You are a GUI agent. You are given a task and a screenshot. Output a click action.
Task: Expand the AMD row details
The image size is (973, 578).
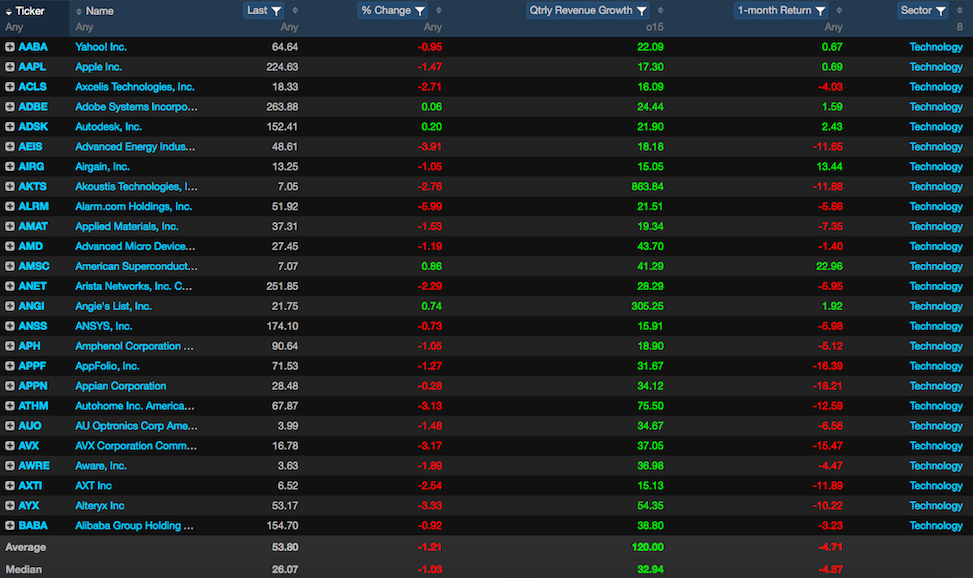click(10, 246)
